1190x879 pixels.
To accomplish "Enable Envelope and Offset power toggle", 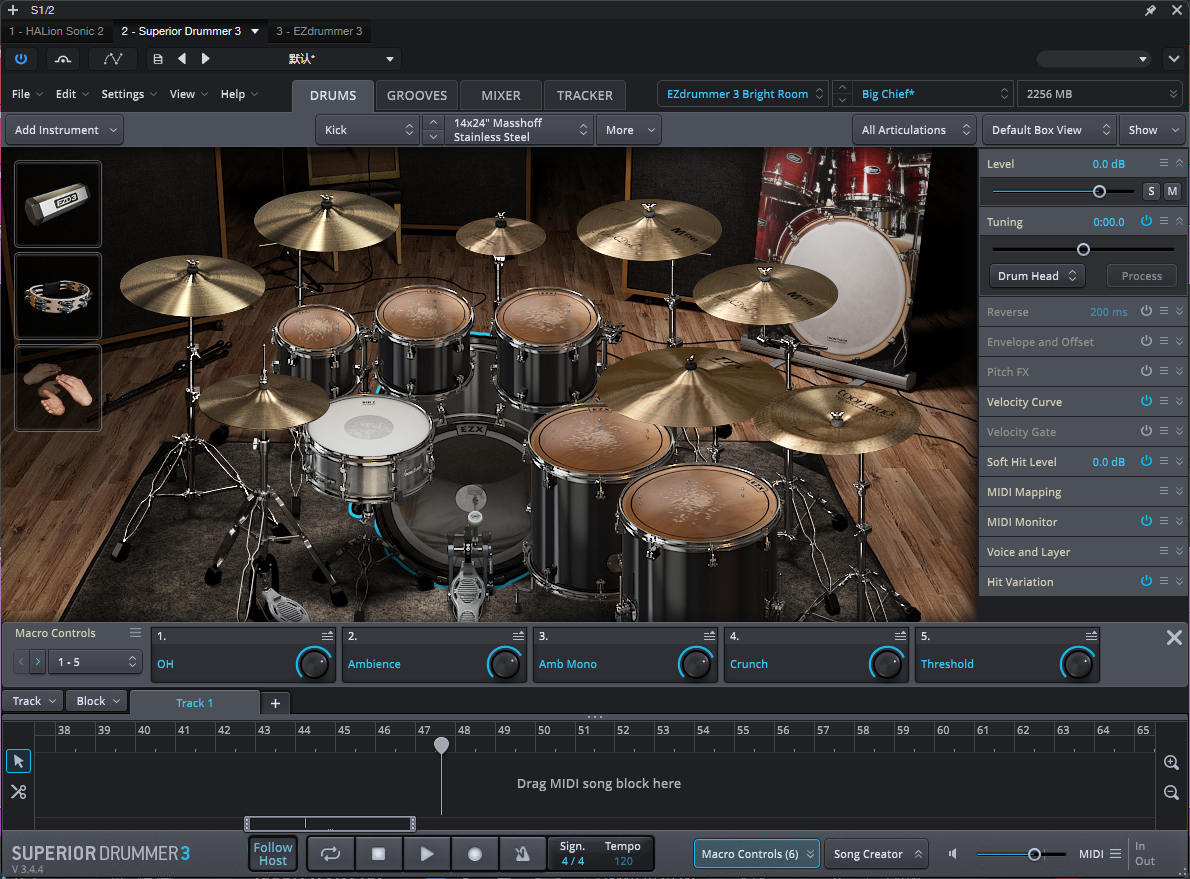I will pyautogui.click(x=1146, y=341).
